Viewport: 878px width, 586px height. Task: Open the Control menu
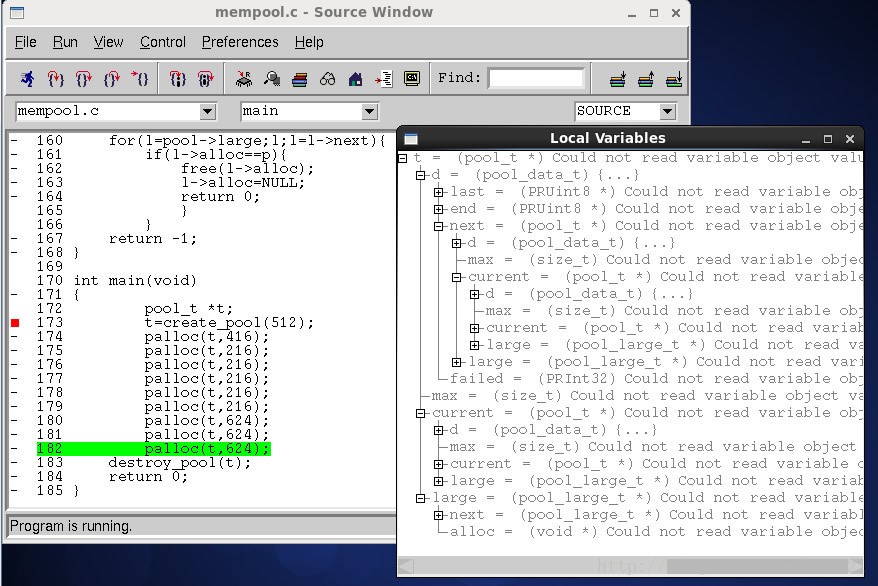click(162, 42)
